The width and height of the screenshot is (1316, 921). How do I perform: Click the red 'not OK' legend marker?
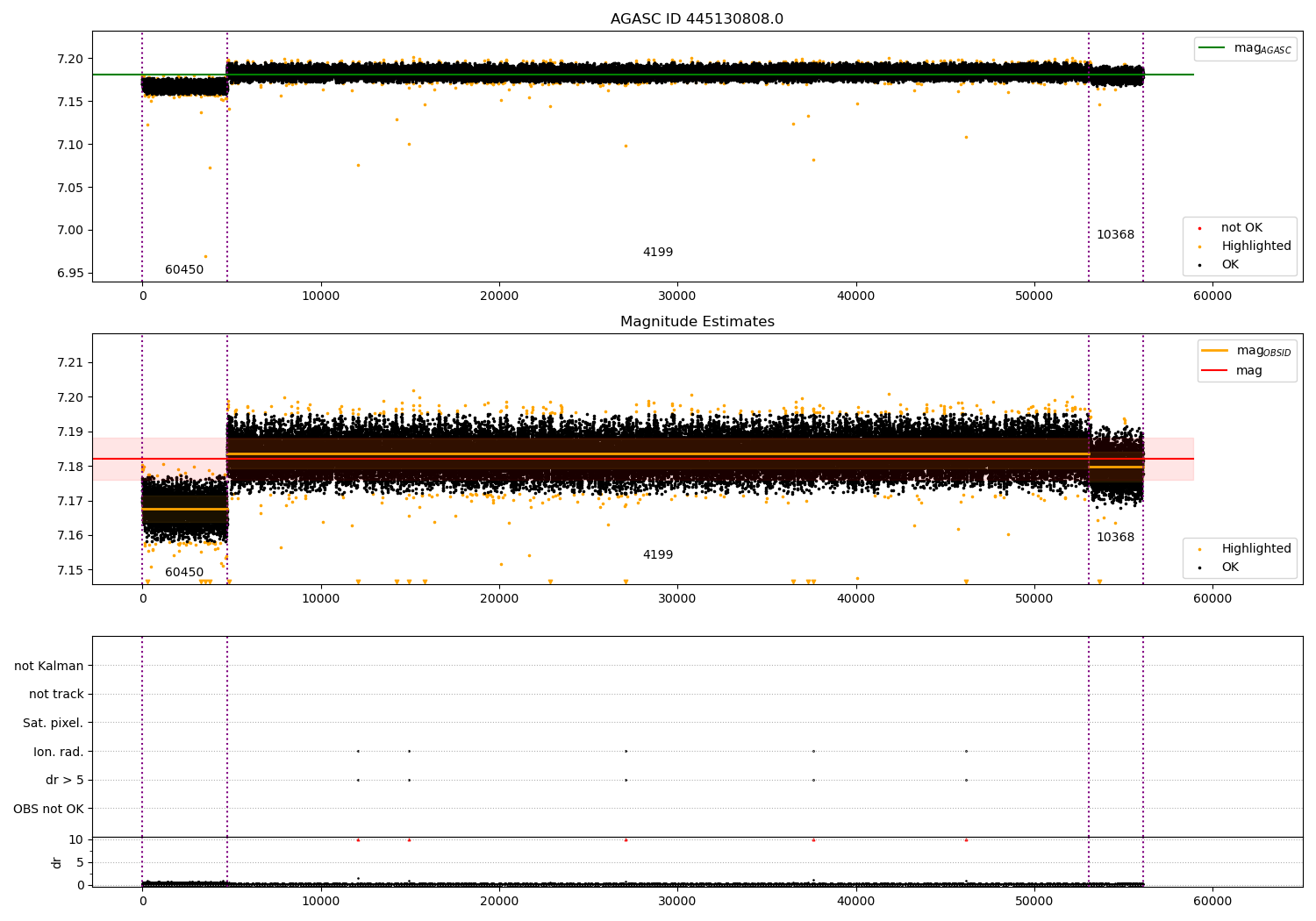[1199, 228]
